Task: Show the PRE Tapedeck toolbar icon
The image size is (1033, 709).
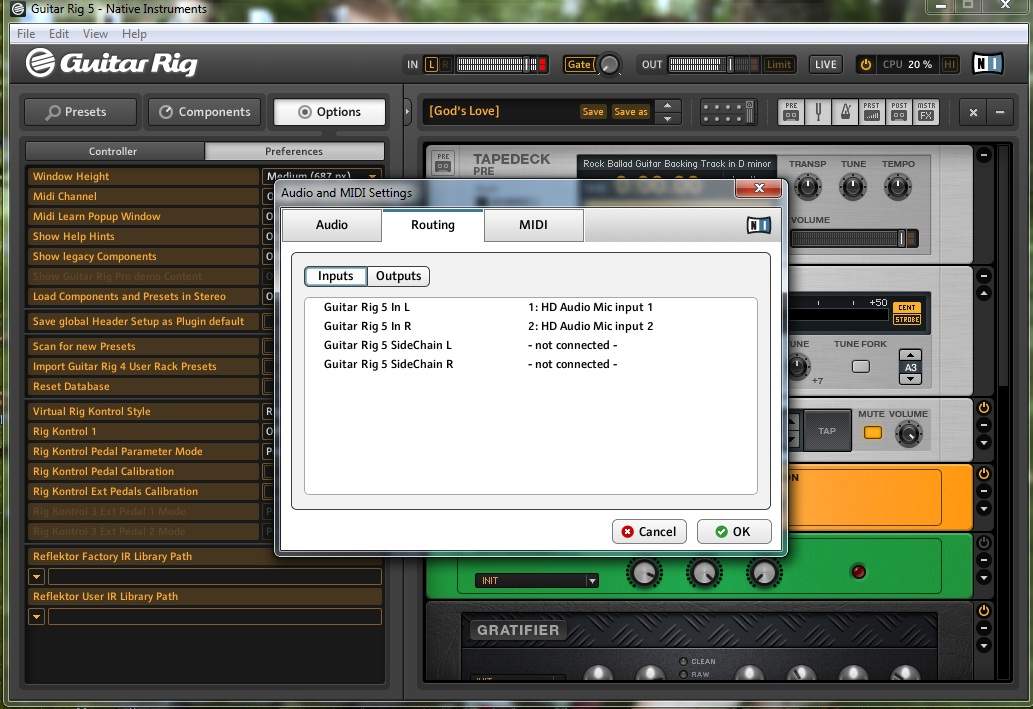Action: (x=791, y=112)
